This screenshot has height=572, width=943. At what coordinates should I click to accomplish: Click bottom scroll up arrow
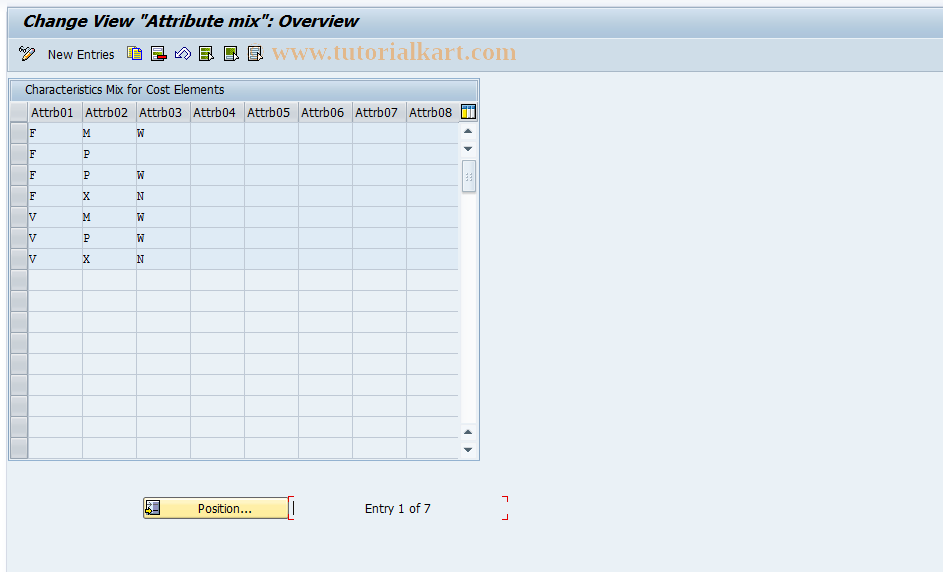coord(468,432)
